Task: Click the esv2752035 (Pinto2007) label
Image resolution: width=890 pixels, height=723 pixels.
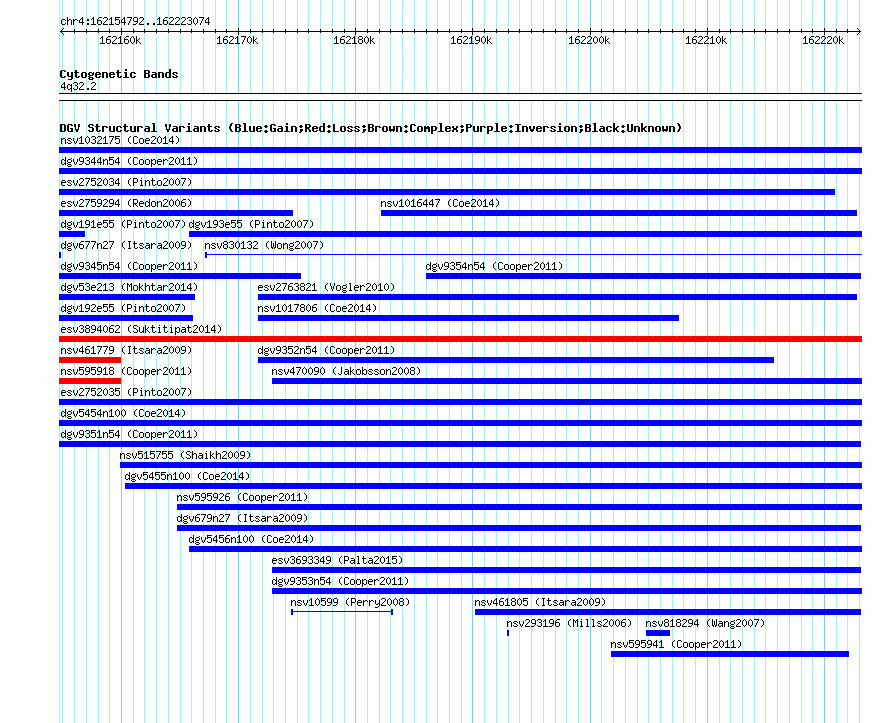Action: 127,392
